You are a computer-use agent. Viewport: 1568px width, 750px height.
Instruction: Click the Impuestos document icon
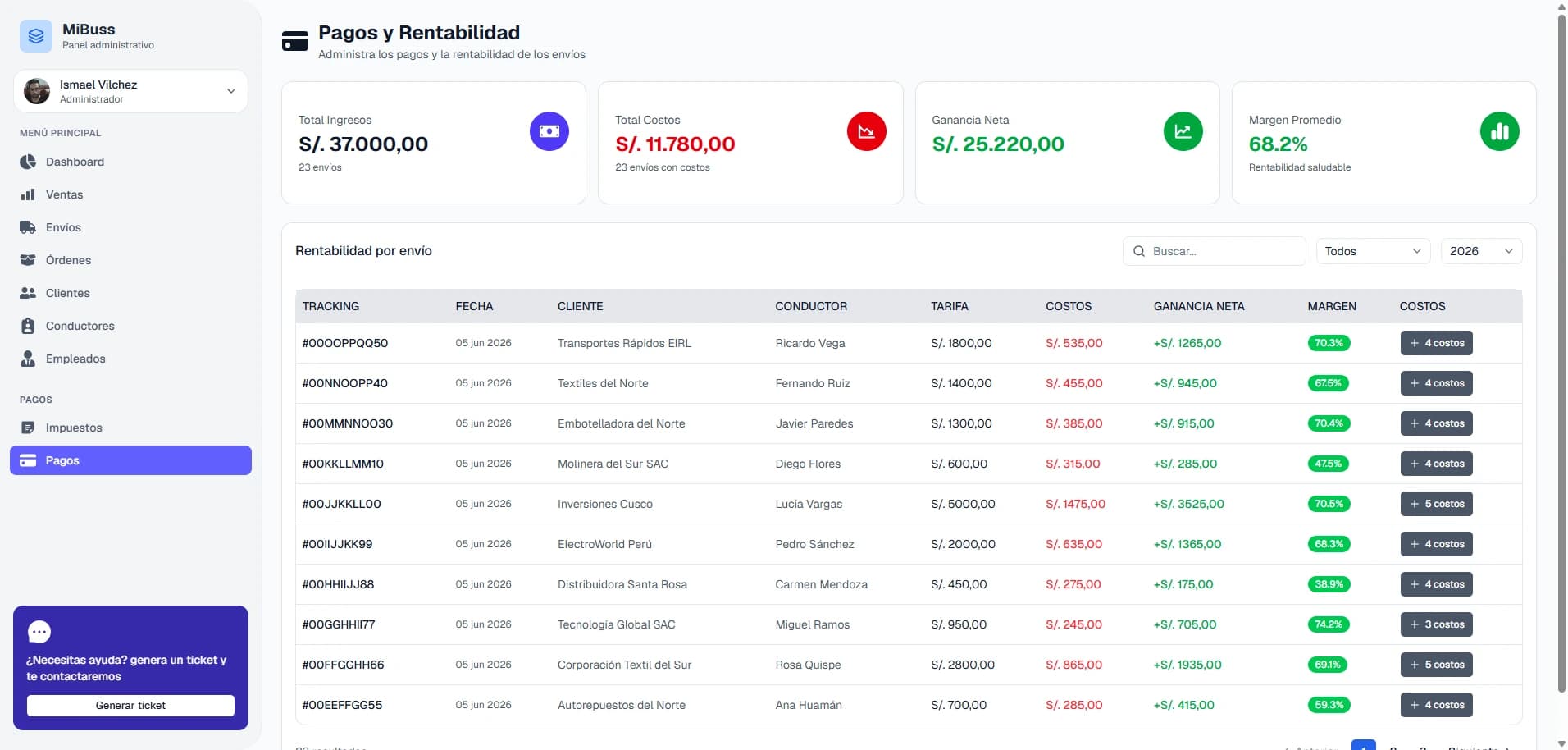pyautogui.click(x=28, y=428)
